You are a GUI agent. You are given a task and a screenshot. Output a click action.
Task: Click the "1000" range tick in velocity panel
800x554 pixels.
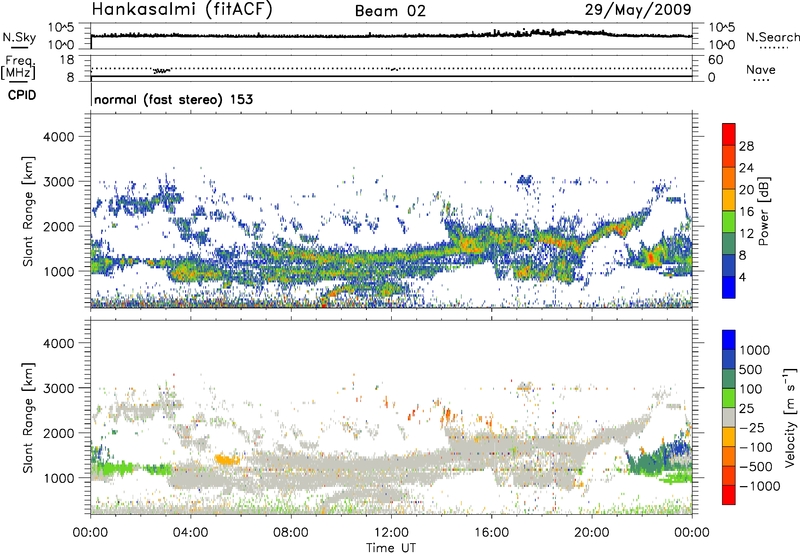58,478
